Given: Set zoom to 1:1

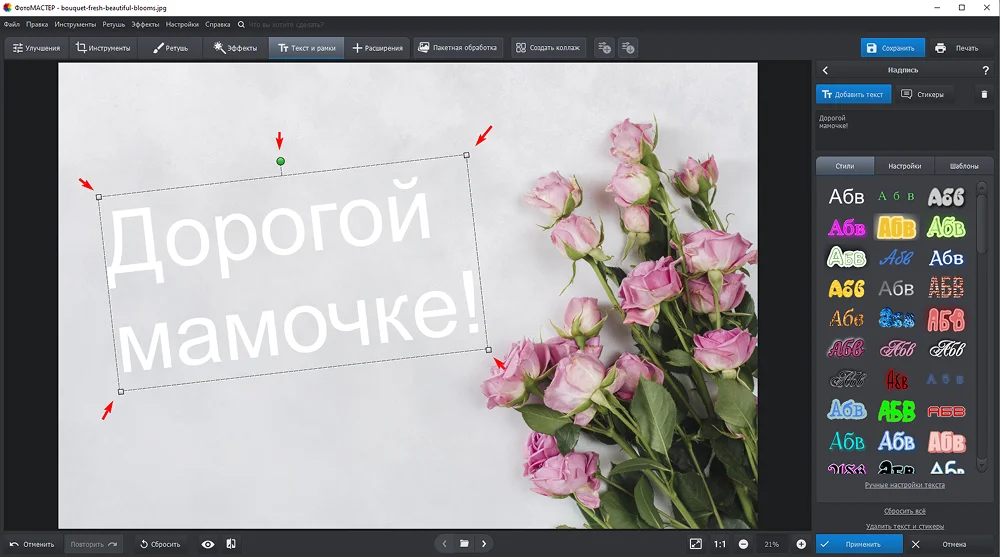Looking at the screenshot, I should coord(720,544).
